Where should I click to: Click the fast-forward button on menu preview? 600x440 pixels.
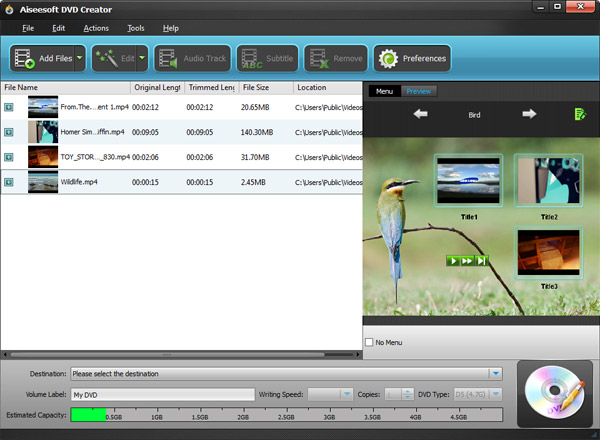467,261
